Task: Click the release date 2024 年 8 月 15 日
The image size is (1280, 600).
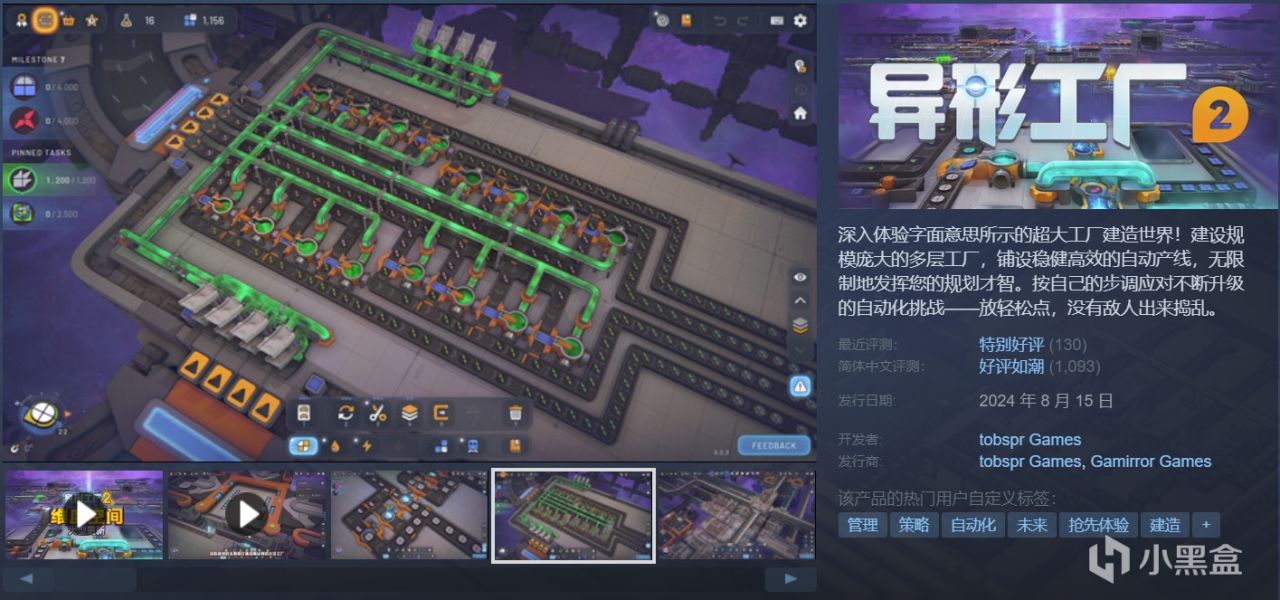Action: 1046,401
